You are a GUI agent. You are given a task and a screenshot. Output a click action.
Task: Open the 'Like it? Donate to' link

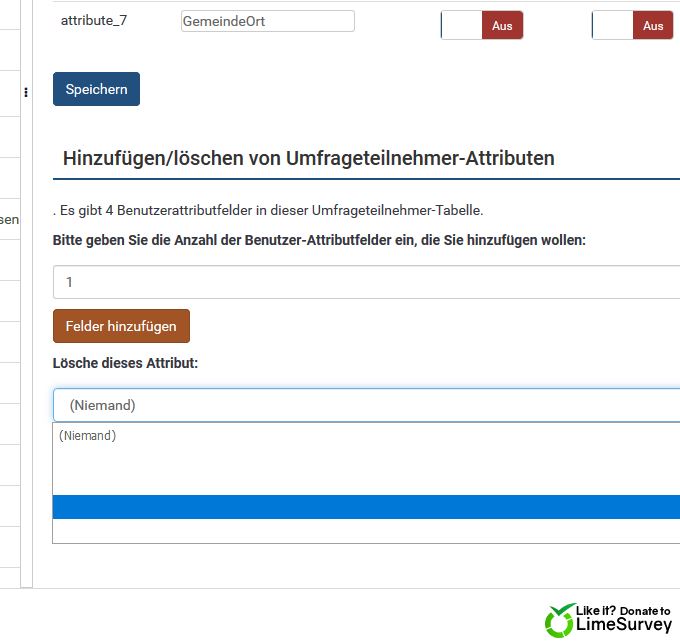624,610
